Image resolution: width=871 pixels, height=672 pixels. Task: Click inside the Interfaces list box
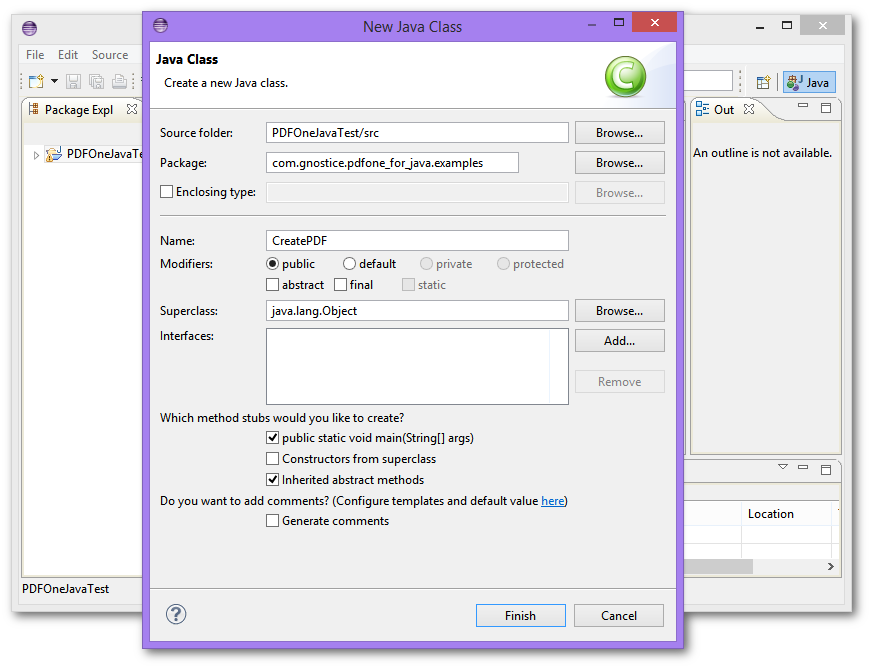(417, 366)
